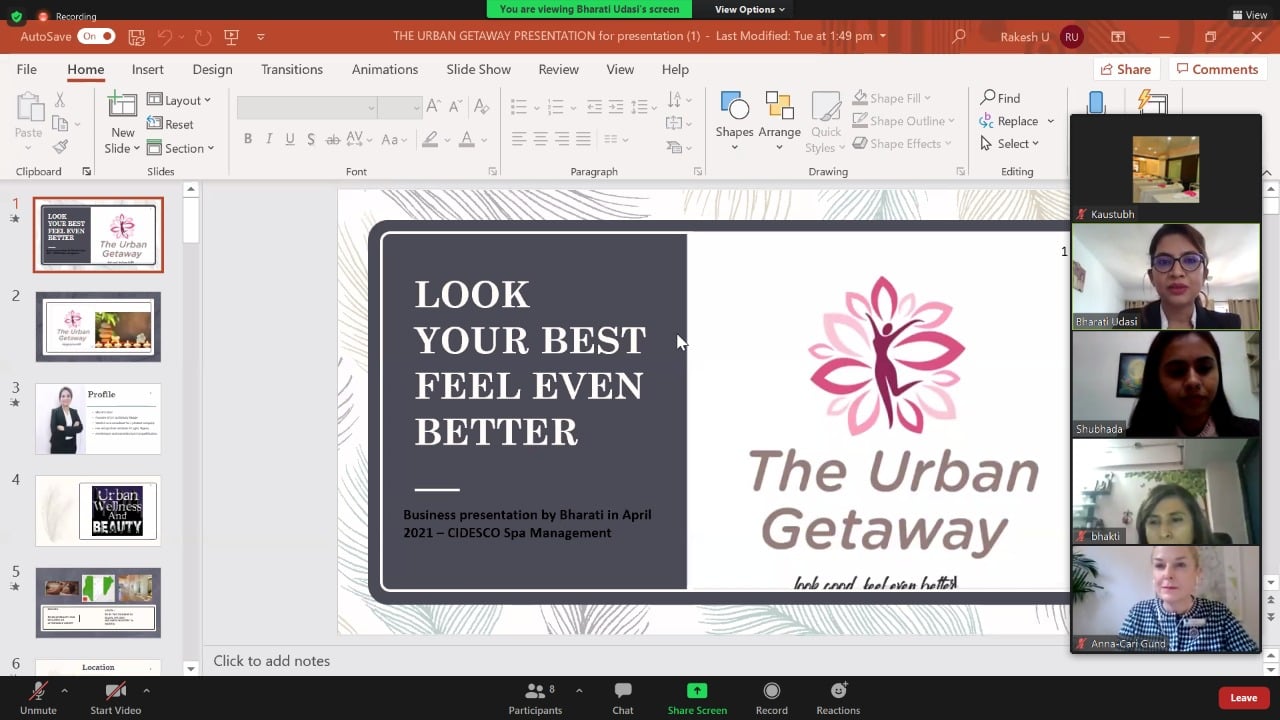Image resolution: width=1280 pixels, height=720 pixels.
Task: Start Video in the Zoom toolbar
Action: (115, 691)
